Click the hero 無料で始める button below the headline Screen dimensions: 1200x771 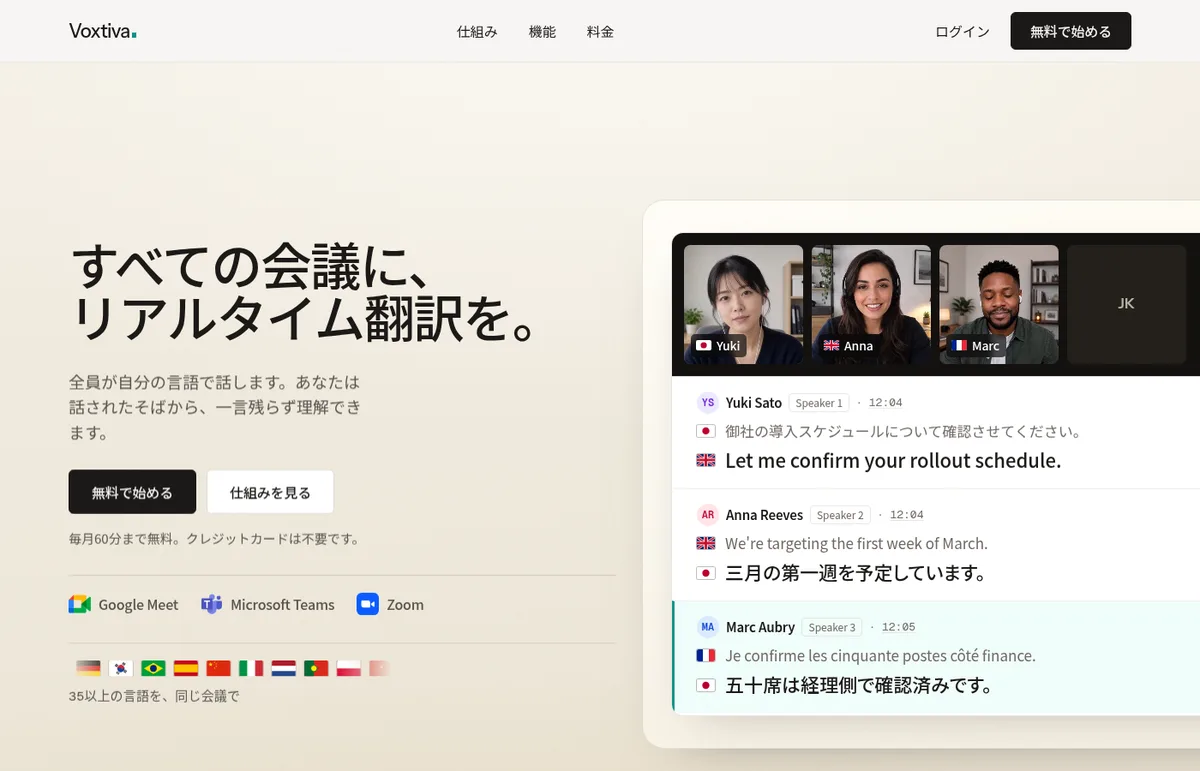click(132, 492)
